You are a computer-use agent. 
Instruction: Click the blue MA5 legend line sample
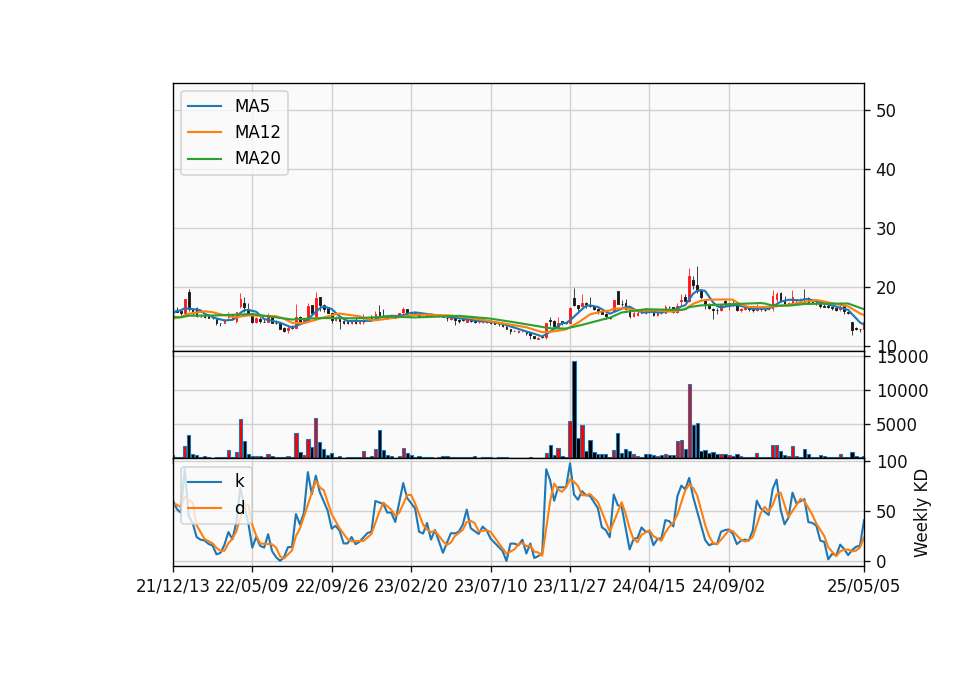point(204,106)
